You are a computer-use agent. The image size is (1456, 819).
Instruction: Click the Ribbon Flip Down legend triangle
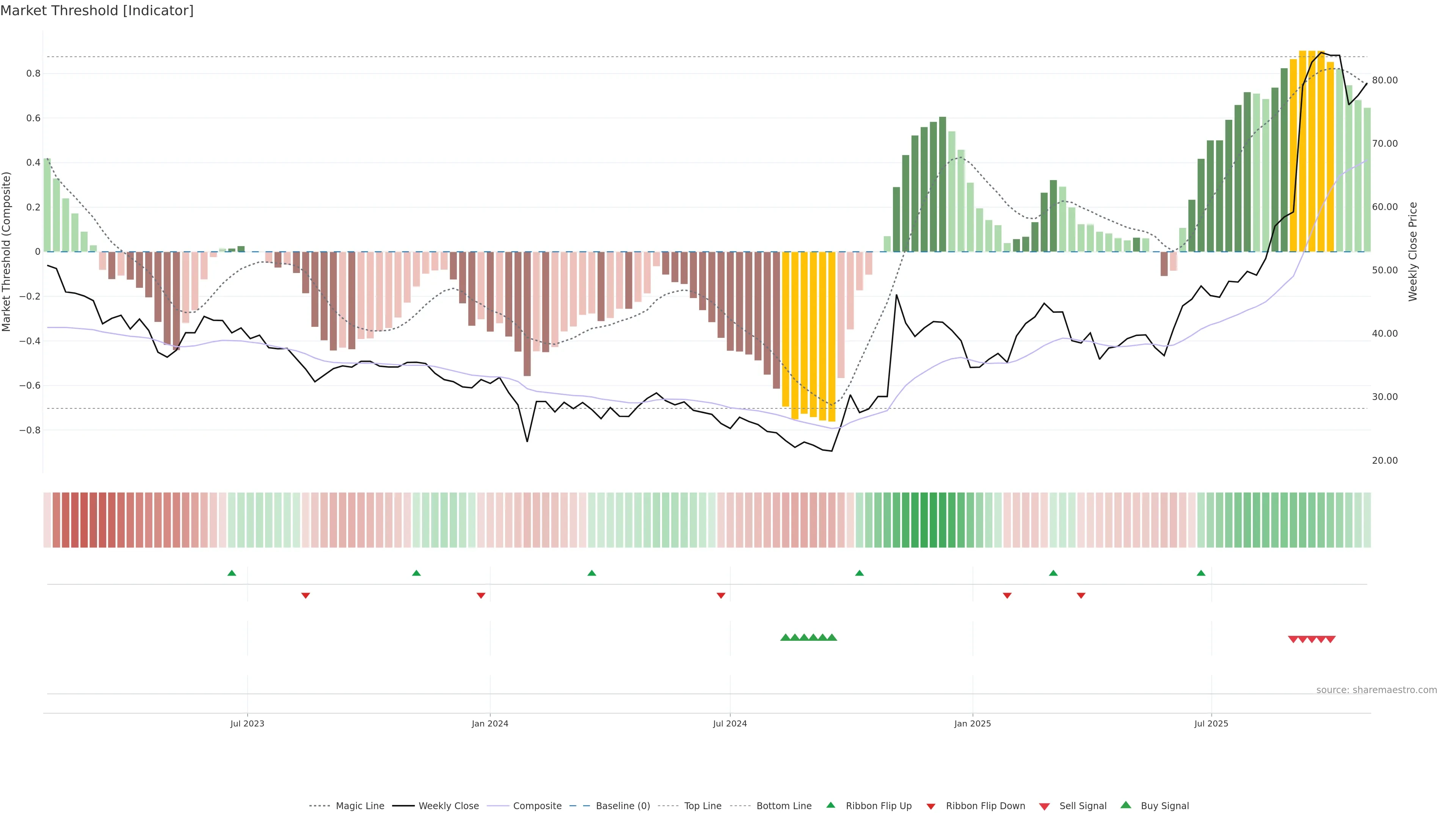coord(930,806)
